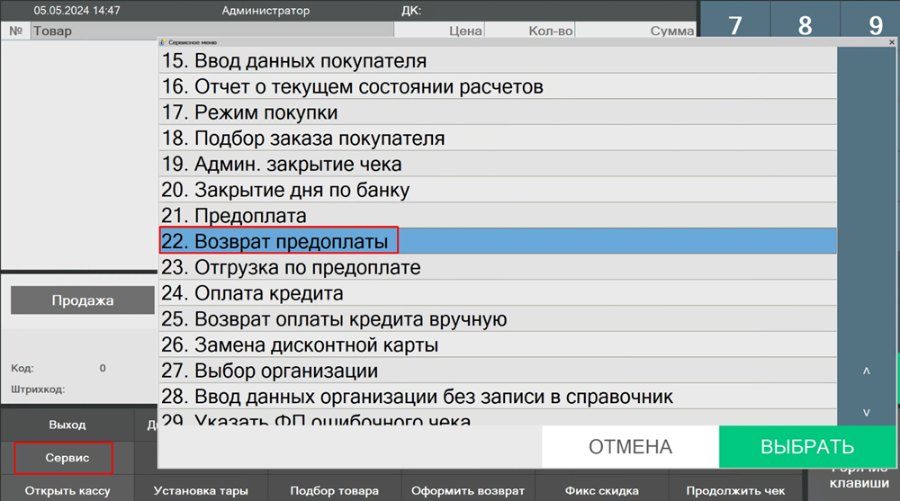Open the горячие клавиши button

(854, 484)
